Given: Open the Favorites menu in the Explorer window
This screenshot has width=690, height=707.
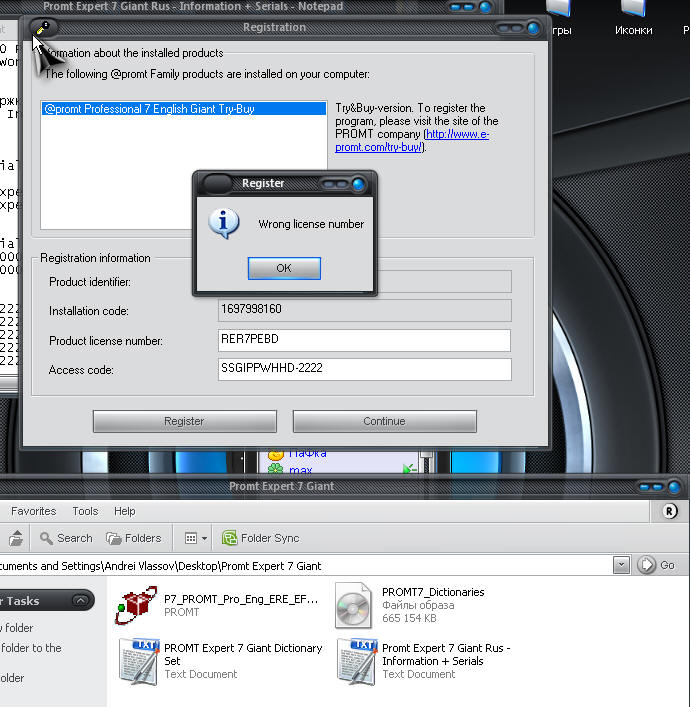Looking at the screenshot, I should 33,511.
